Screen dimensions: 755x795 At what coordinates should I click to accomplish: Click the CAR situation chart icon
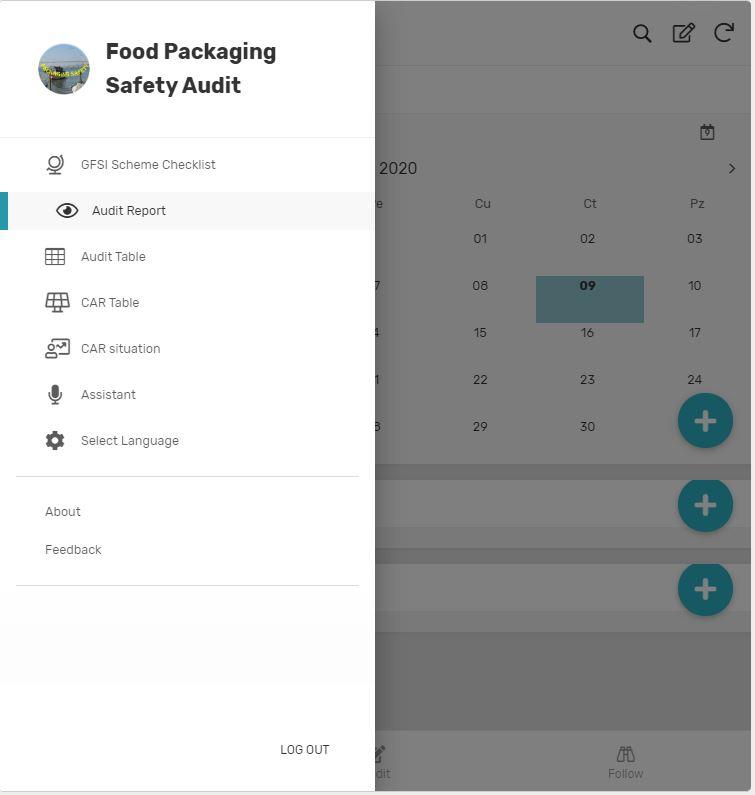pyautogui.click(x=57, y=349)
